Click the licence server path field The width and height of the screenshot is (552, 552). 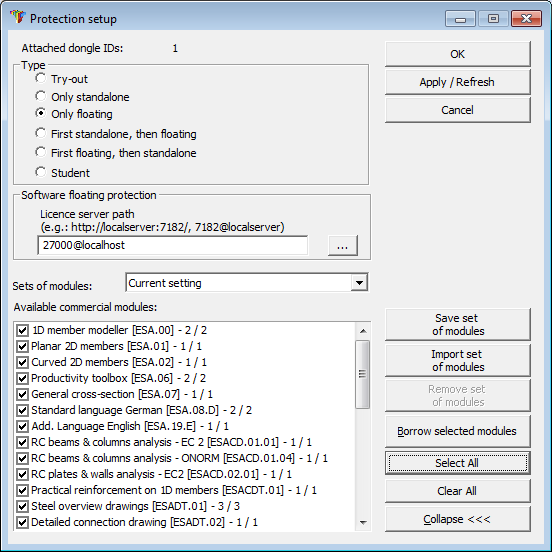pos(172,245)
